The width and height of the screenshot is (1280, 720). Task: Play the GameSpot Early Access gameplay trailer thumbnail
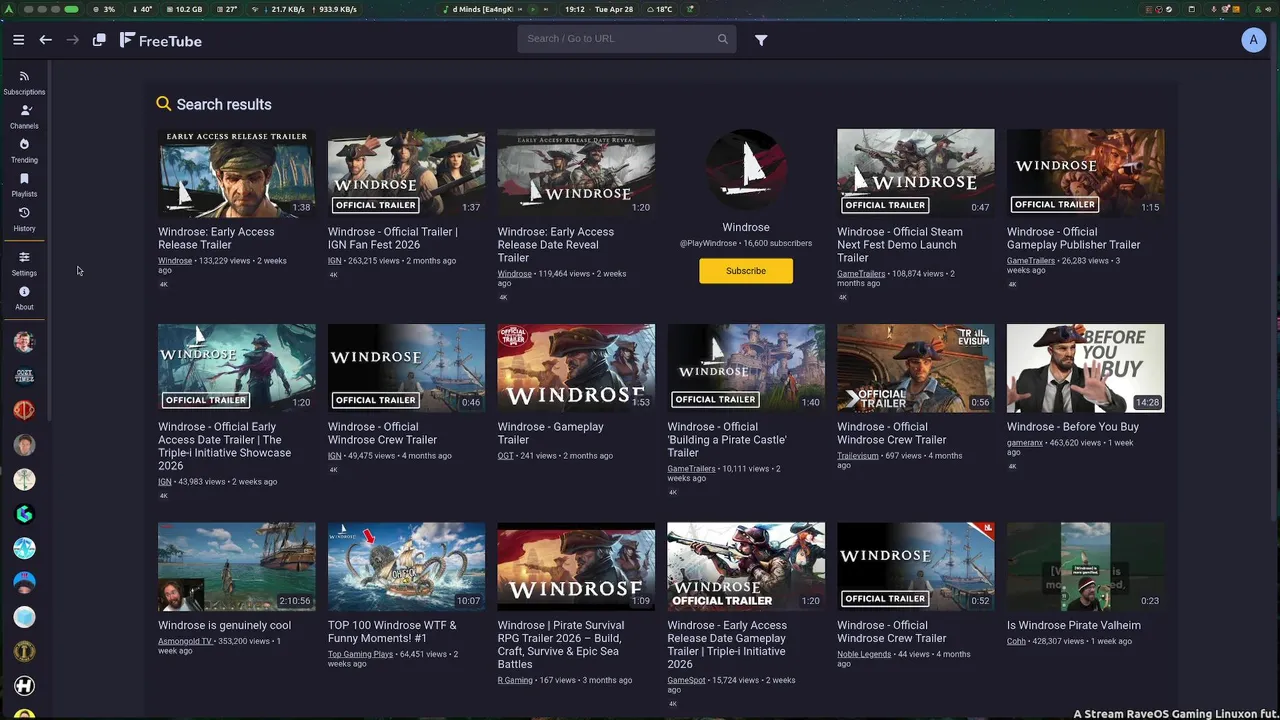(x=746, y=567)
